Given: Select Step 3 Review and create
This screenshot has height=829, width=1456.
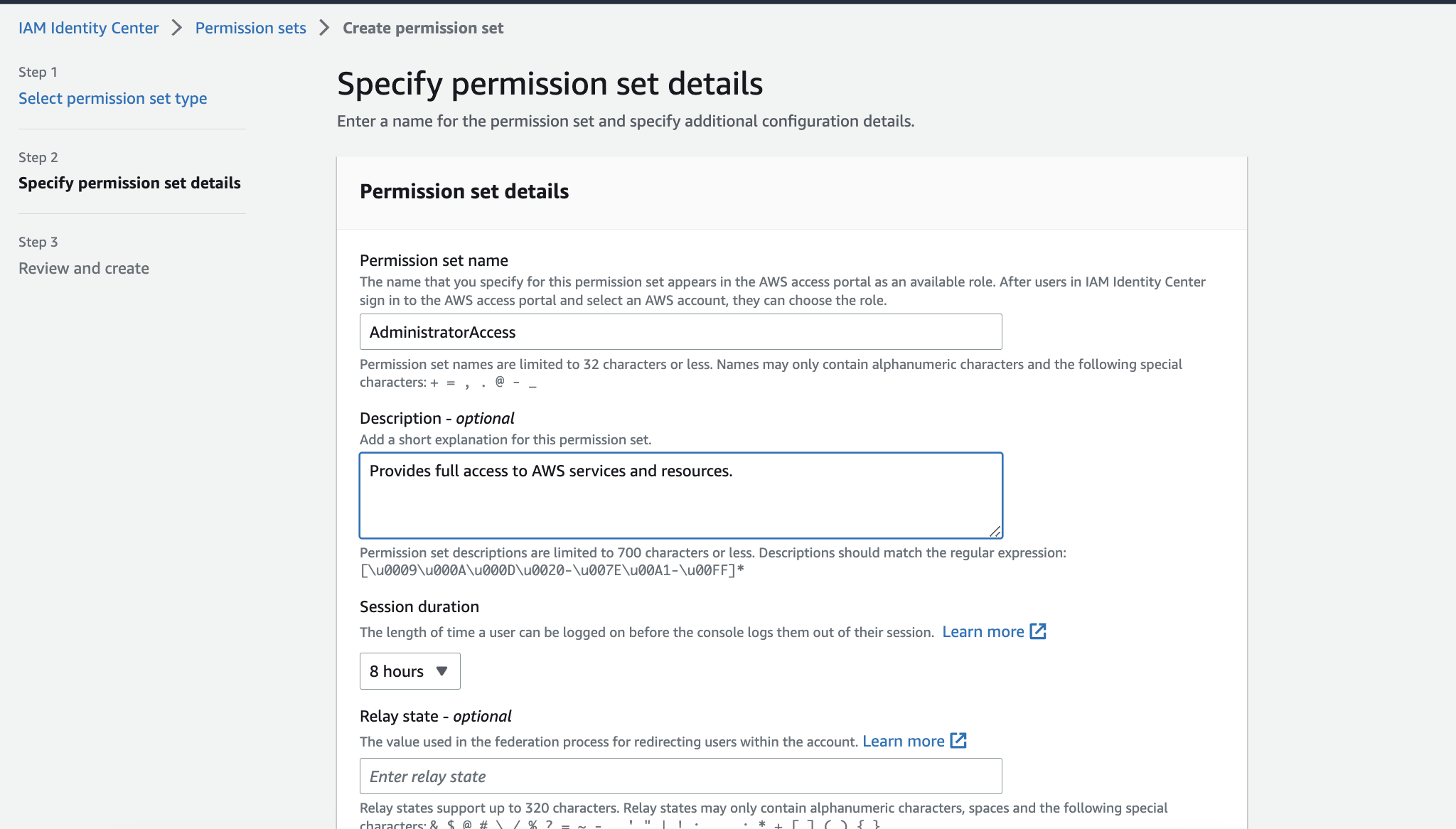Looking at the screenshot, I should click(x=83, y=268).
